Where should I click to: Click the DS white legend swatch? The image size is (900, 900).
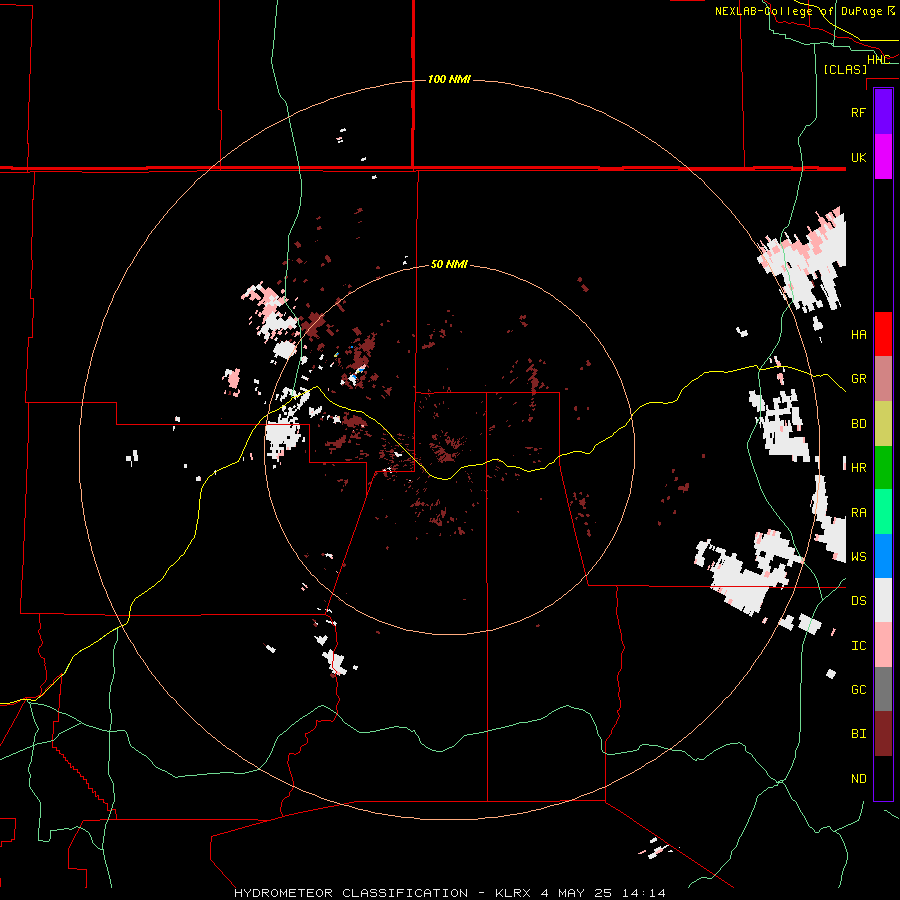click(883, 600)
